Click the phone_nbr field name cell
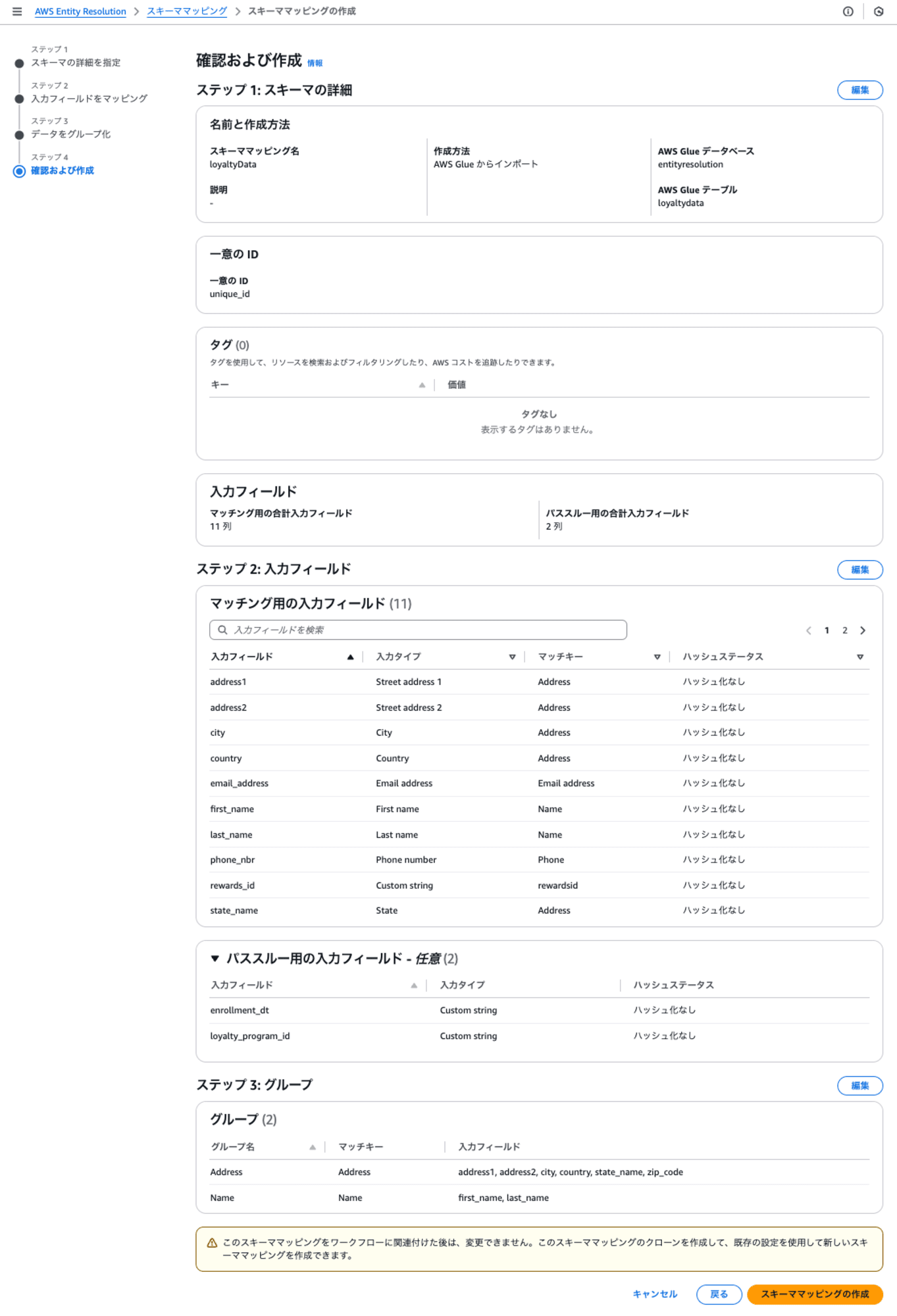The image size is (897, 1316). coord(232,859)
